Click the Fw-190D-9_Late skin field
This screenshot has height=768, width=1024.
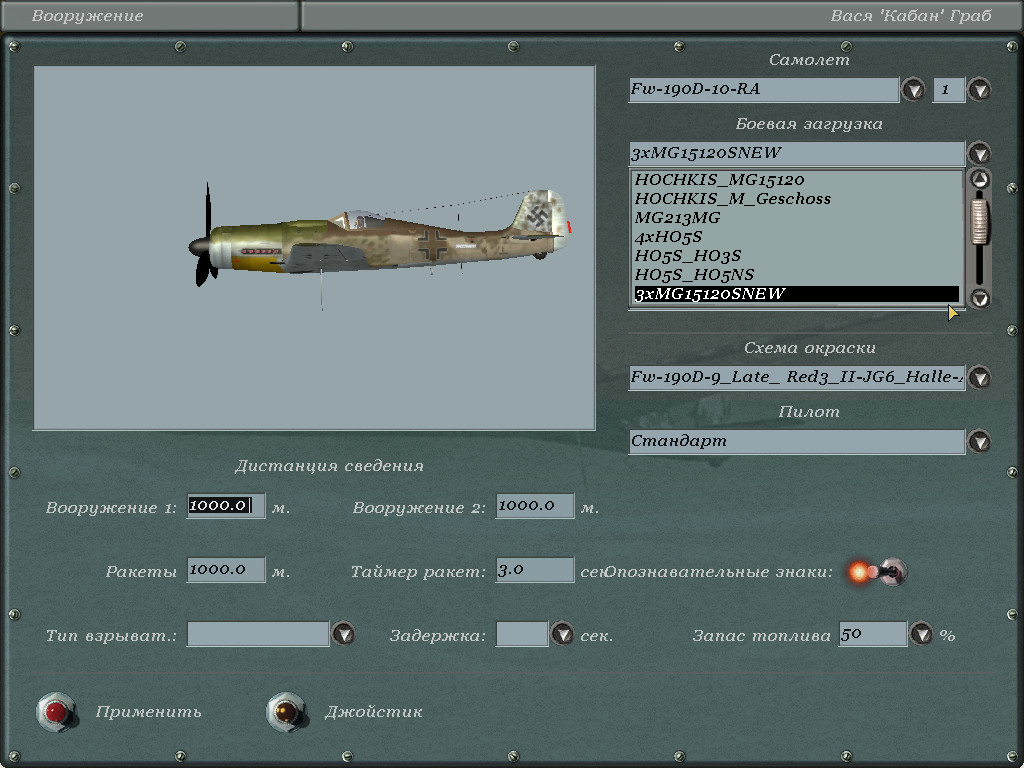pos(797,377)
